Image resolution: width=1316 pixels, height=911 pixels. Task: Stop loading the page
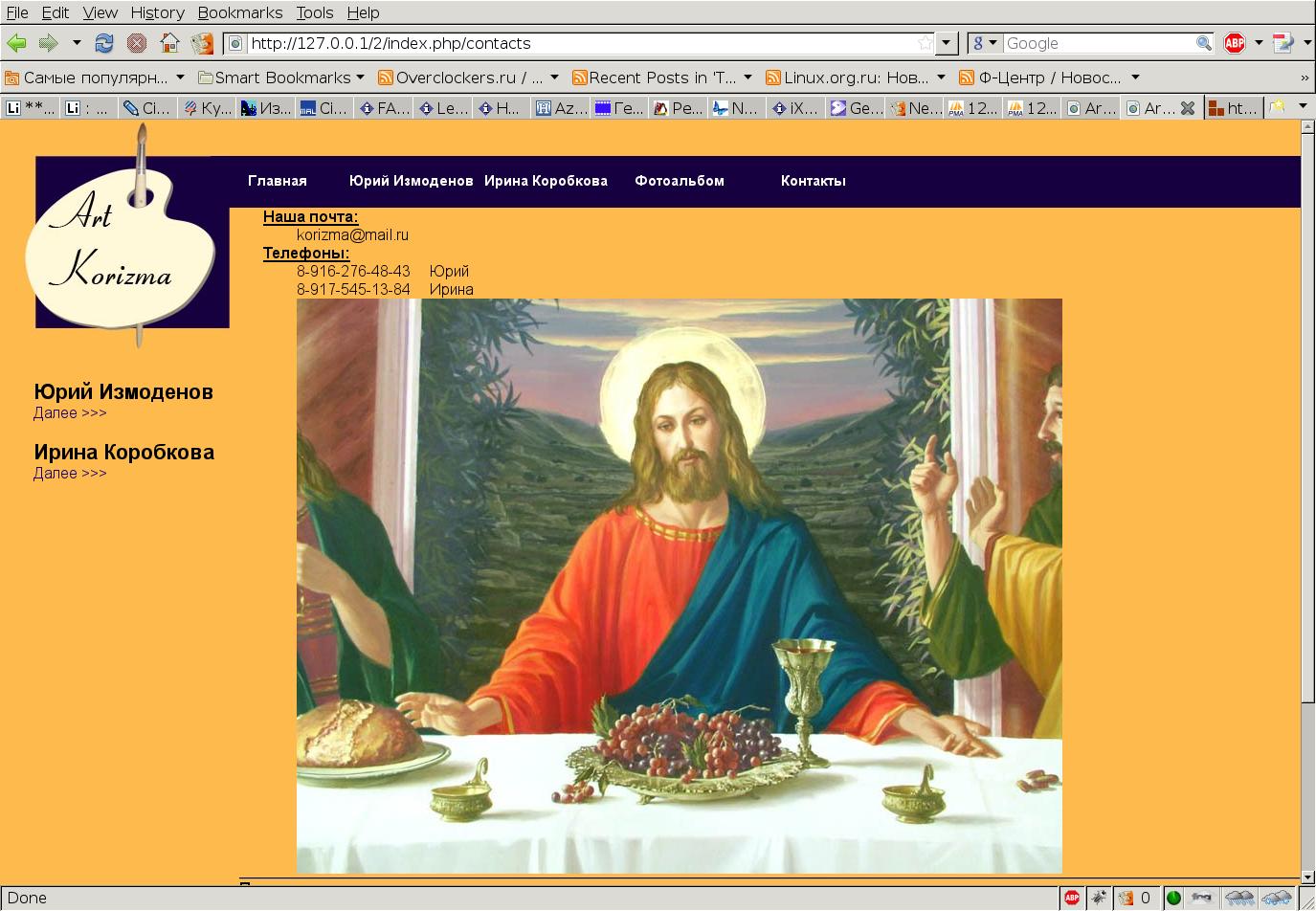tap(137, 43)
